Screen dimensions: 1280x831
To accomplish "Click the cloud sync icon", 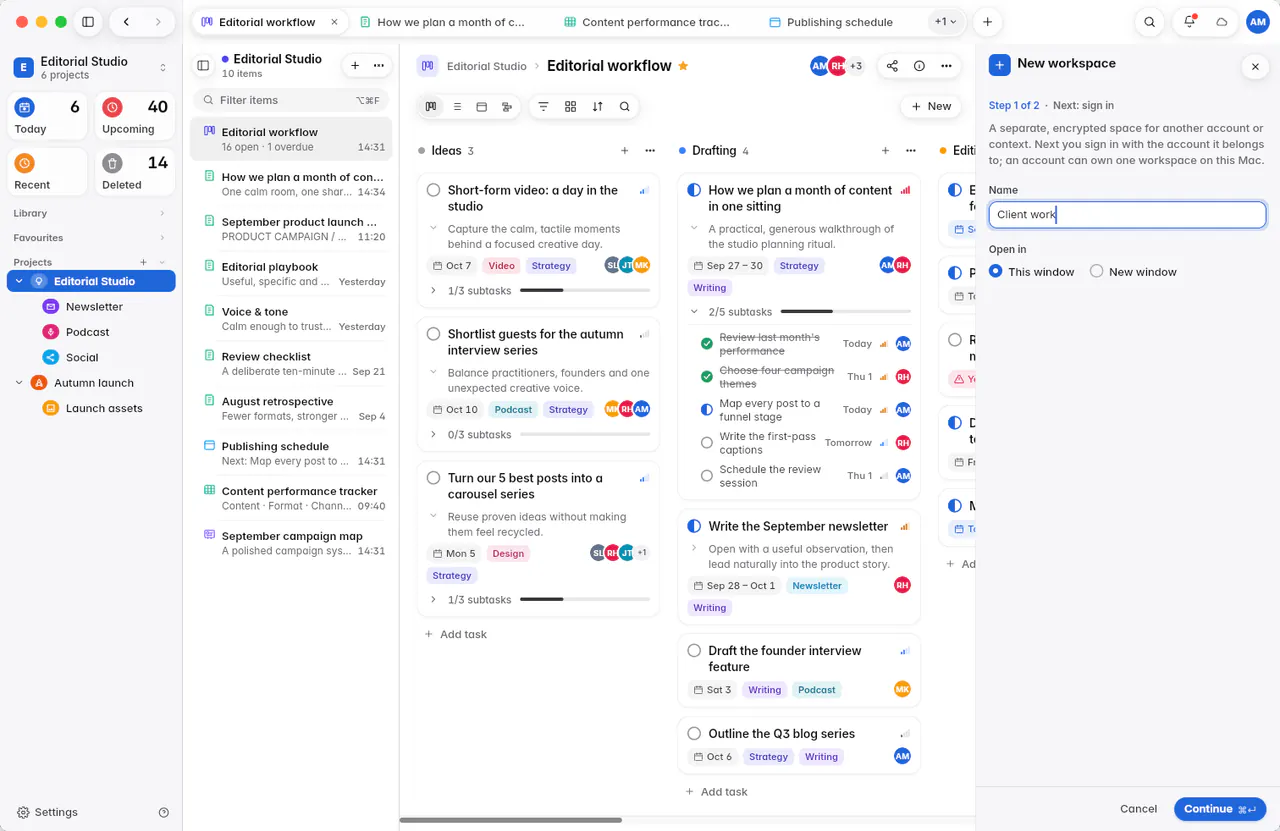I will pos(1221,22).
